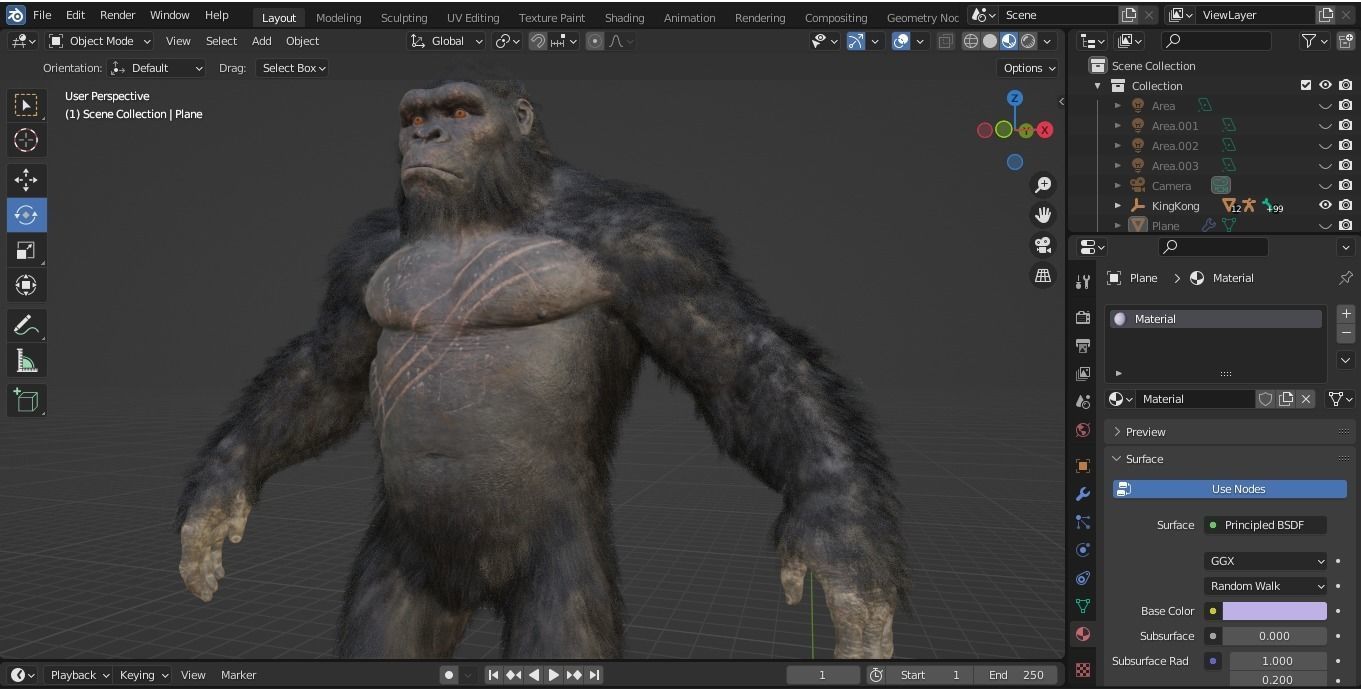Open the viewport Add menu

pyautogui.click(x=261, y=41)
